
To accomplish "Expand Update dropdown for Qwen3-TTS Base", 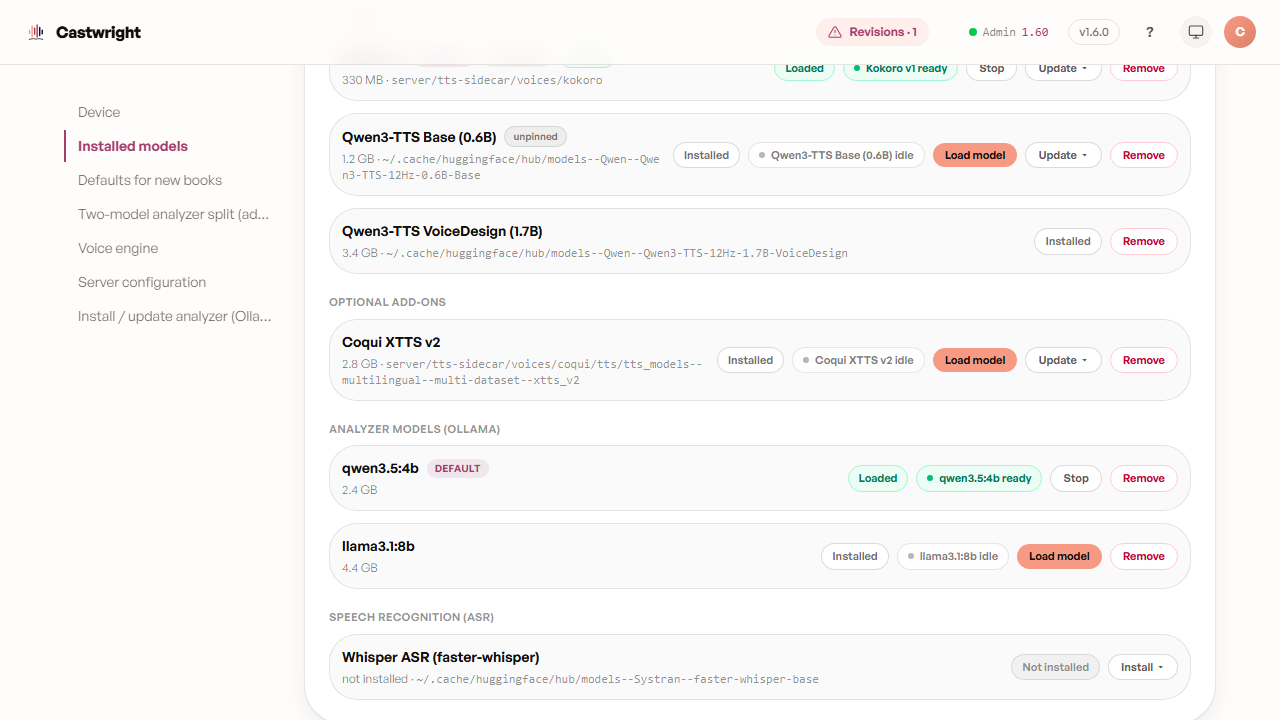I will [x=1063, y=155].
